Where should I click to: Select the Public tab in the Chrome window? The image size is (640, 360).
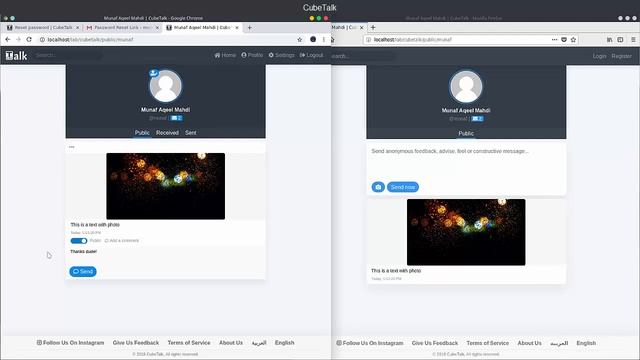142,133
